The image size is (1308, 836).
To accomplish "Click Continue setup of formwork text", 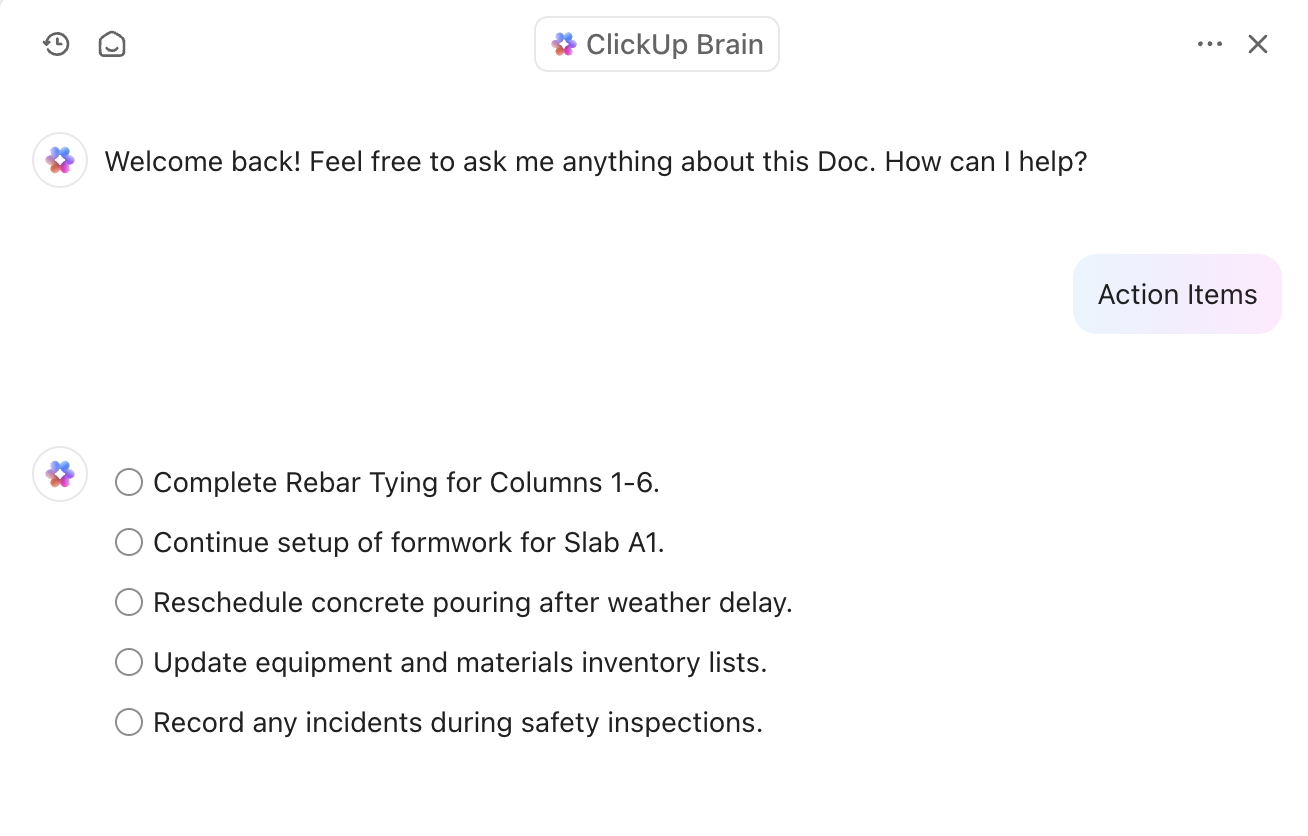I will pos(408,543).
